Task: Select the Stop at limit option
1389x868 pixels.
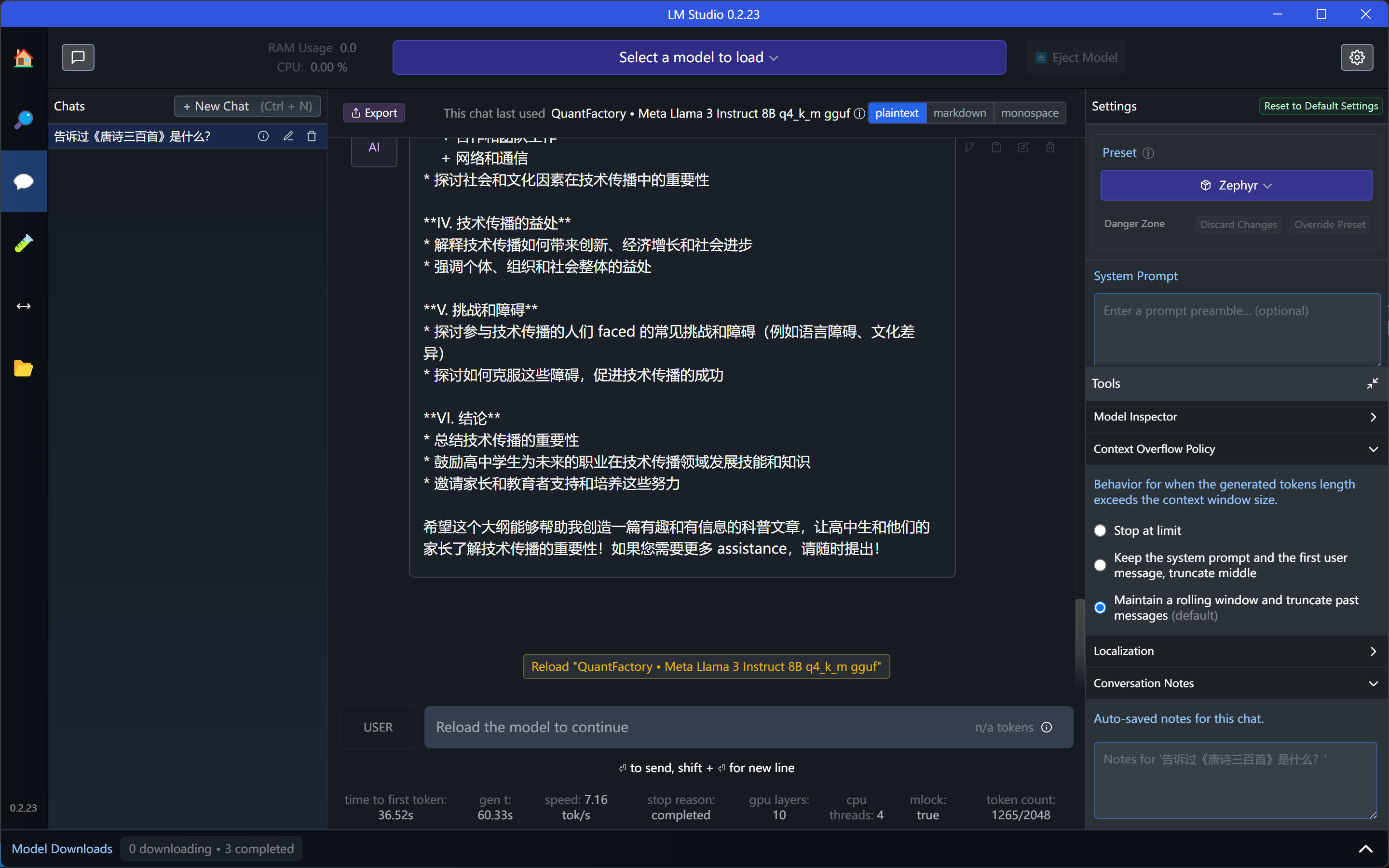Action: [x=1100, y=530]
